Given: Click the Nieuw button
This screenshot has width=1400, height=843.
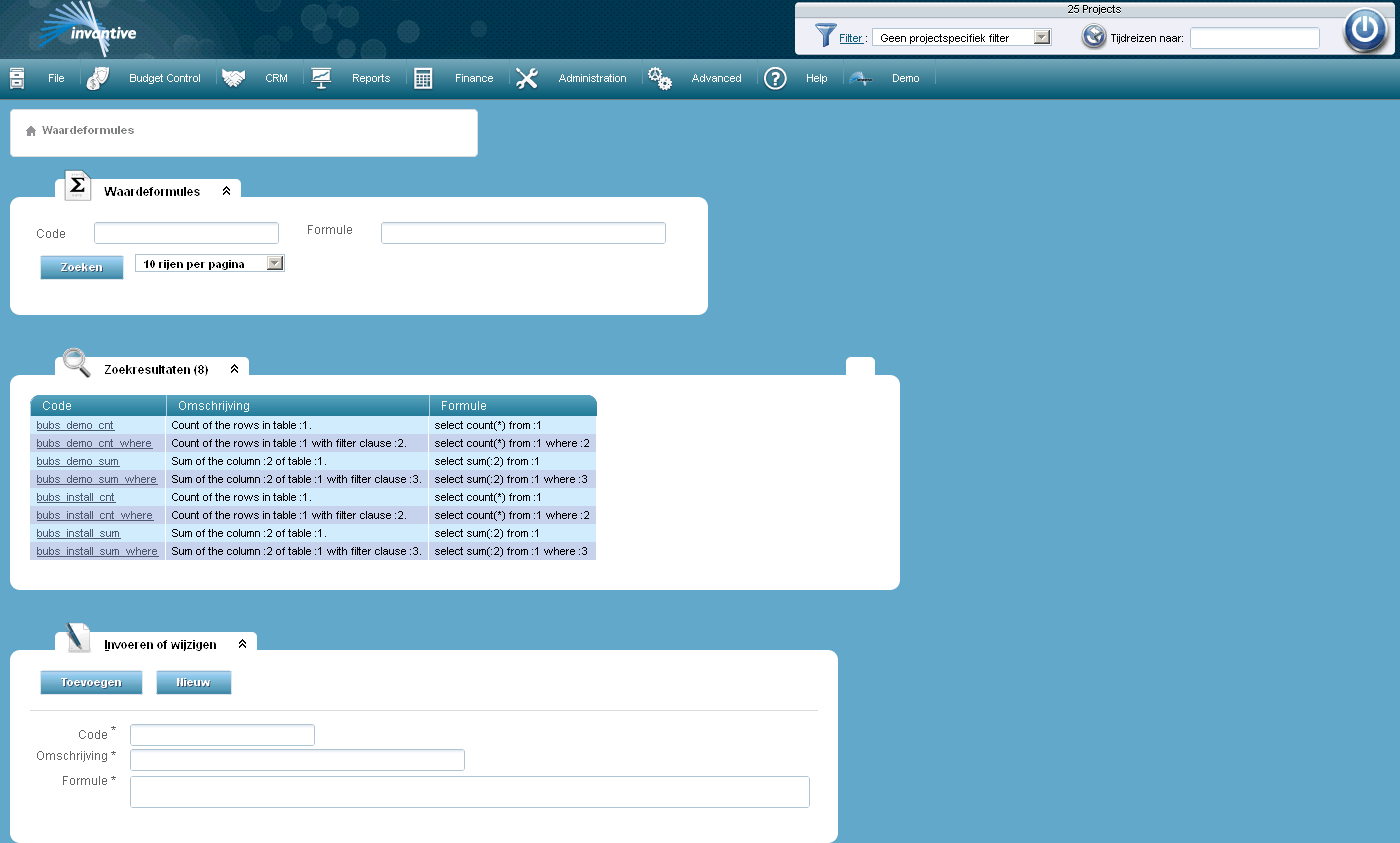Looking at the screenshot, I should click(194, 682).
